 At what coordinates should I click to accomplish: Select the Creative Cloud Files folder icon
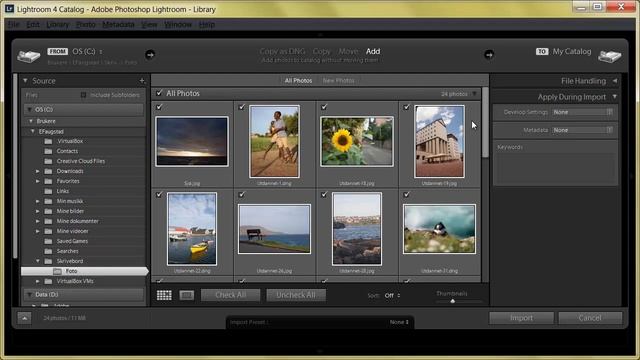click(48, 161)
